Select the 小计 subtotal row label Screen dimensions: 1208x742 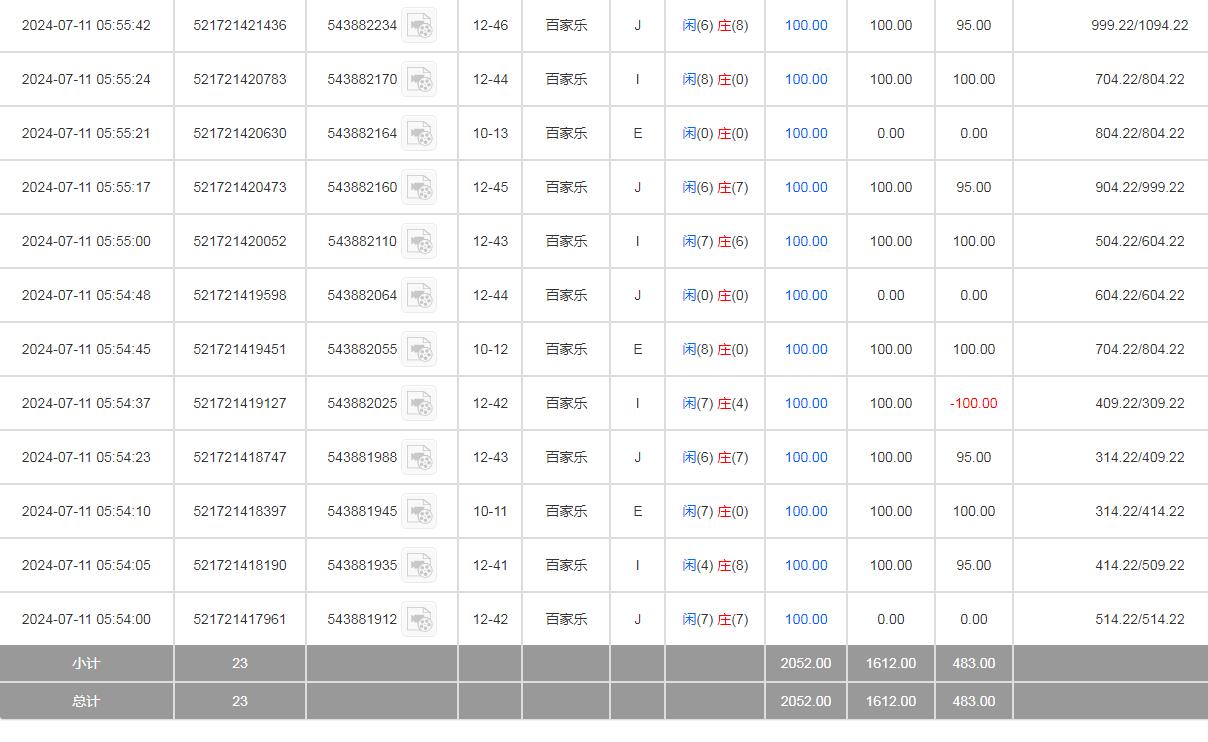(86, 663)
